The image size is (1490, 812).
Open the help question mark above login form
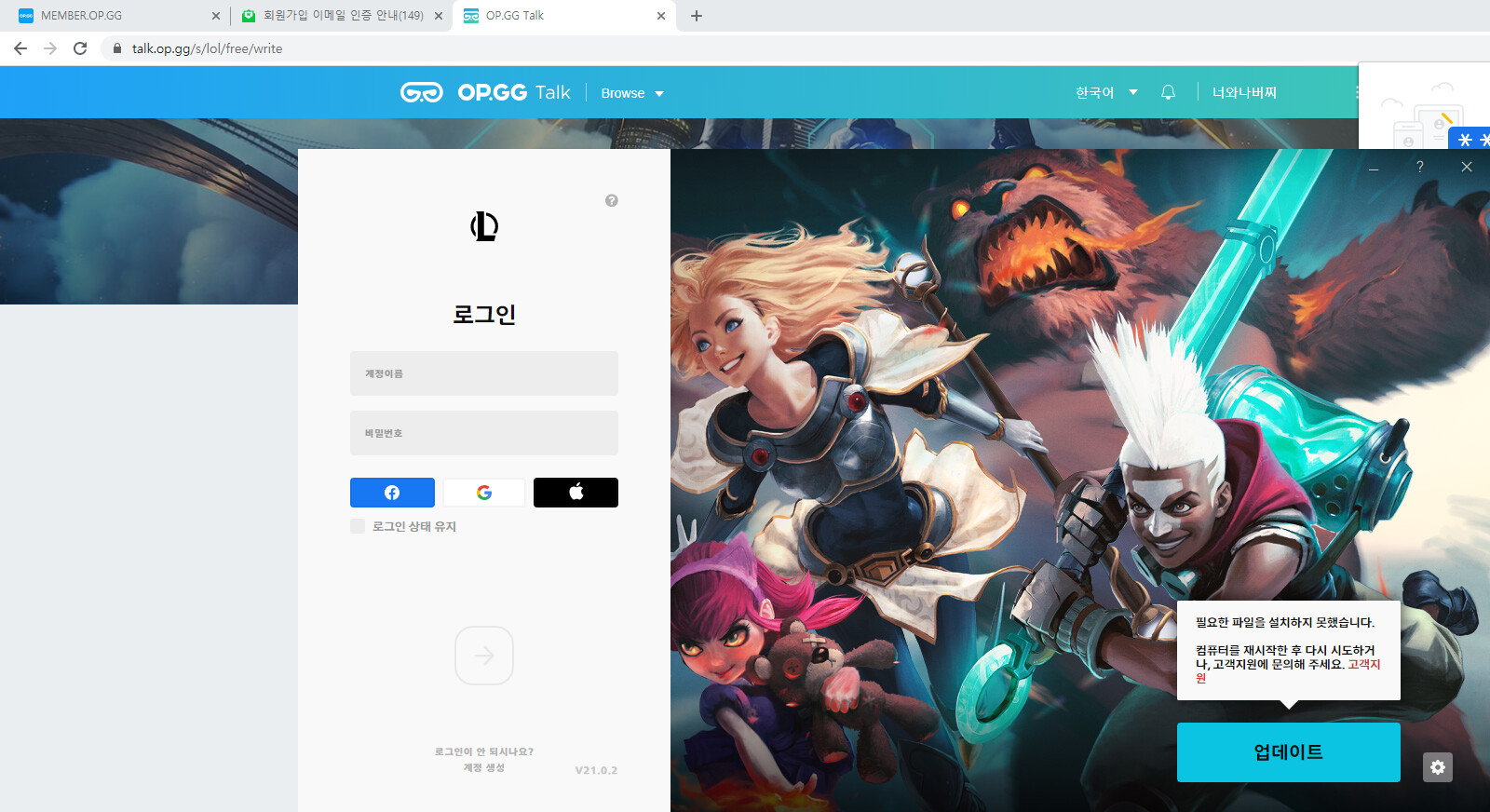coord(612,200)
